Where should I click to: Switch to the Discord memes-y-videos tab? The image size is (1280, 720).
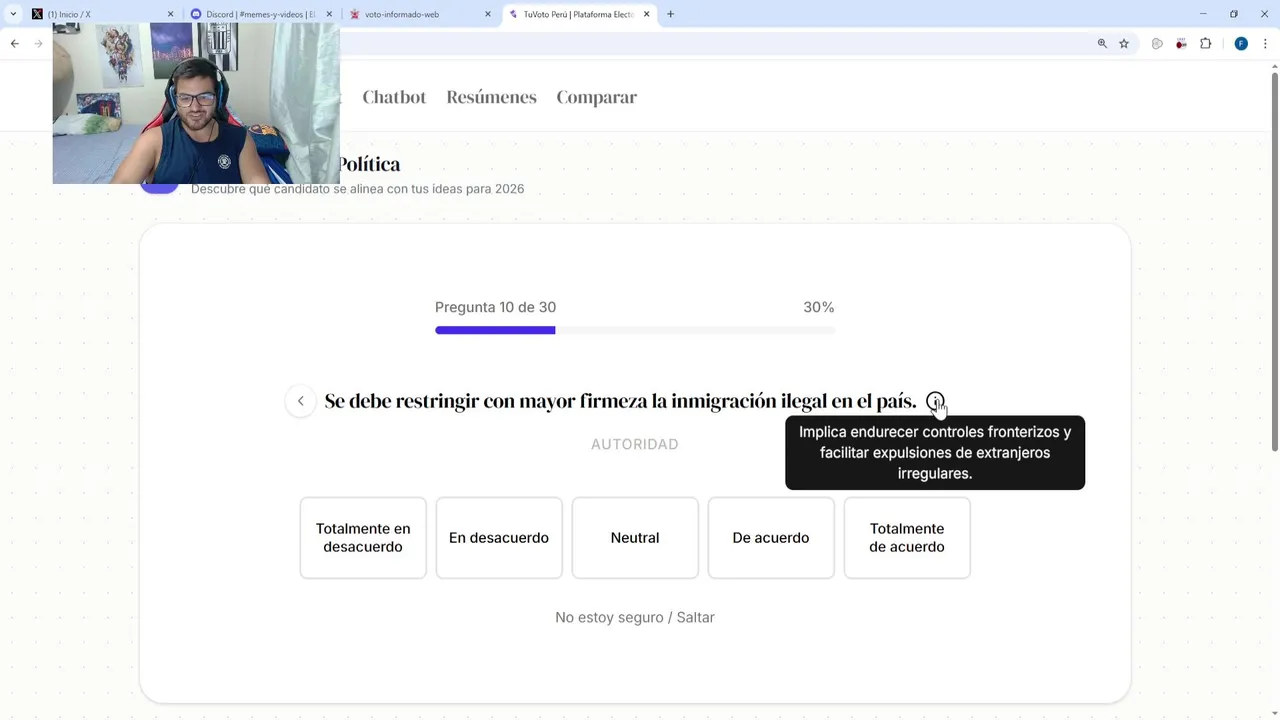[x=260, y=14]
